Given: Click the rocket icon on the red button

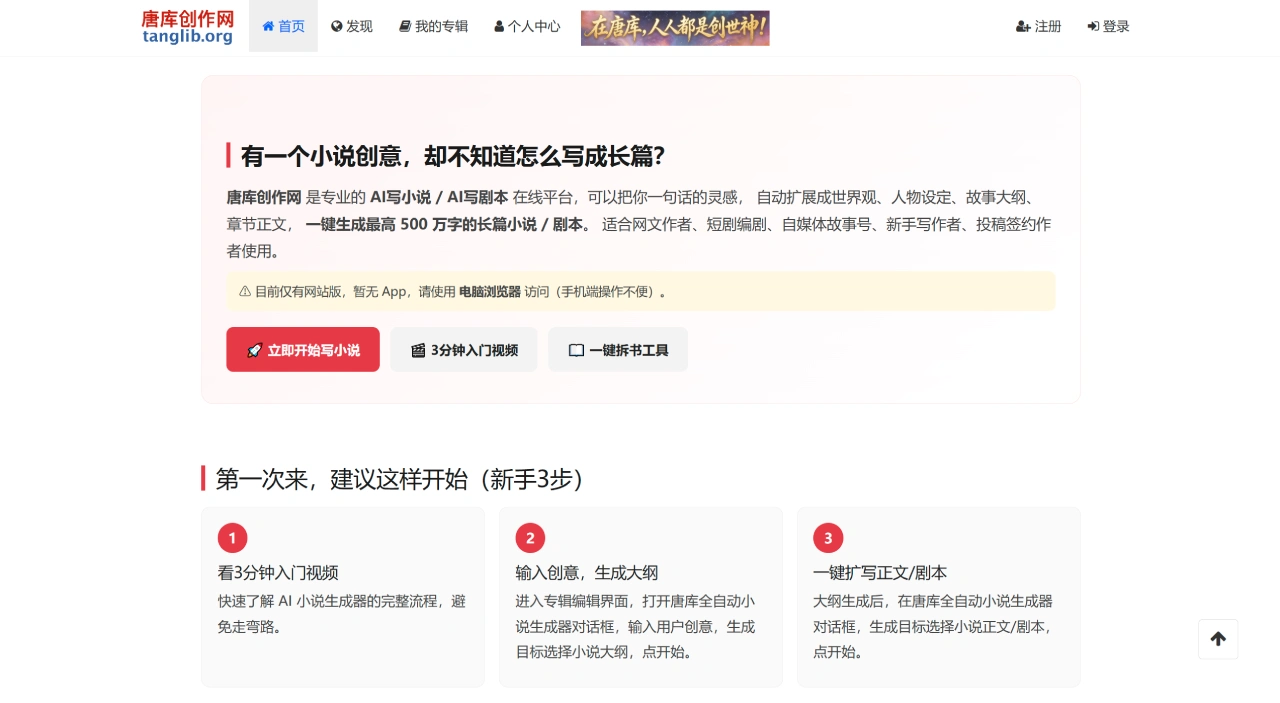Looking at the screenshot, I should [254, 350].
